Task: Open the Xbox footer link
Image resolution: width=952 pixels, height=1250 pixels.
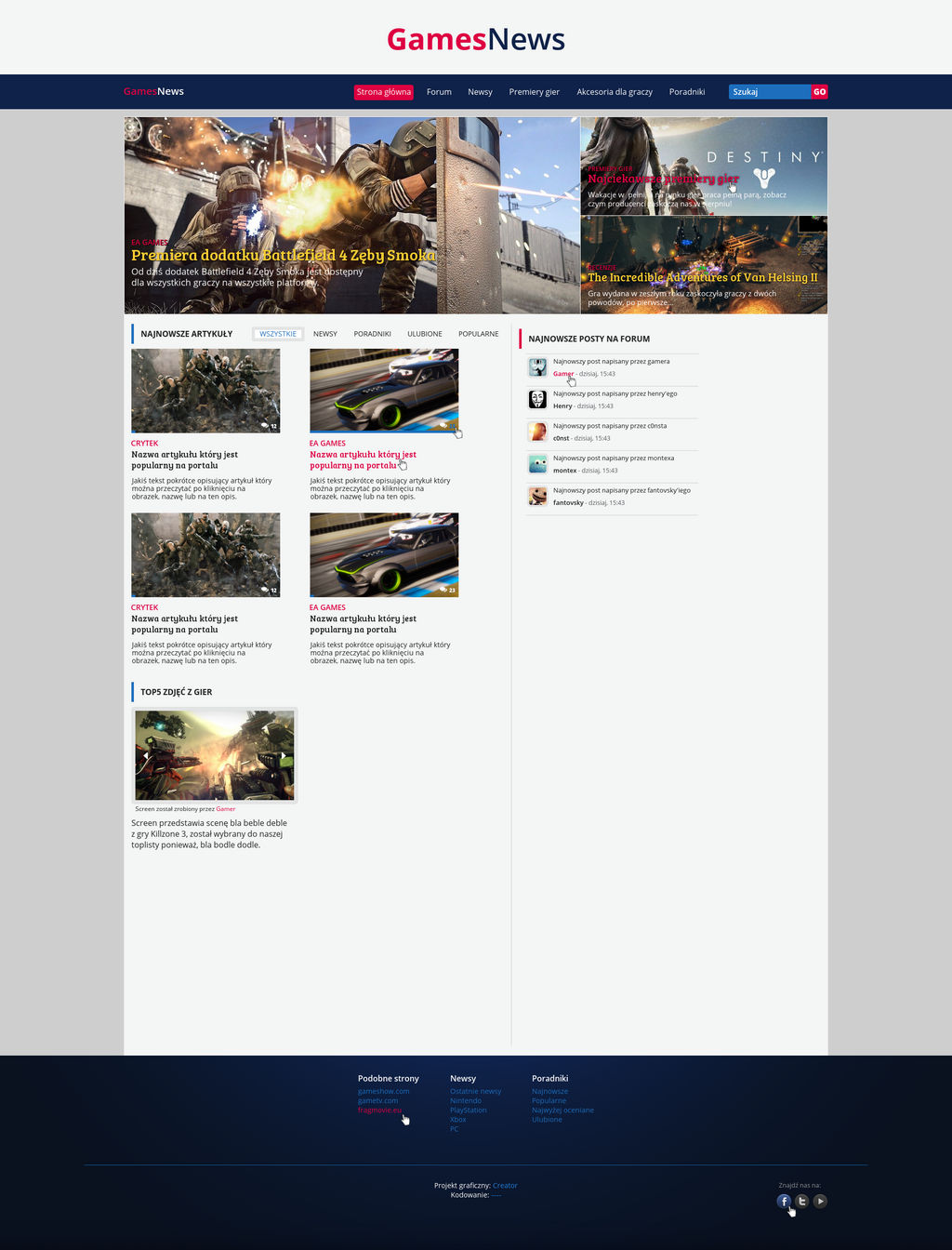Action: coord(458,1120)
